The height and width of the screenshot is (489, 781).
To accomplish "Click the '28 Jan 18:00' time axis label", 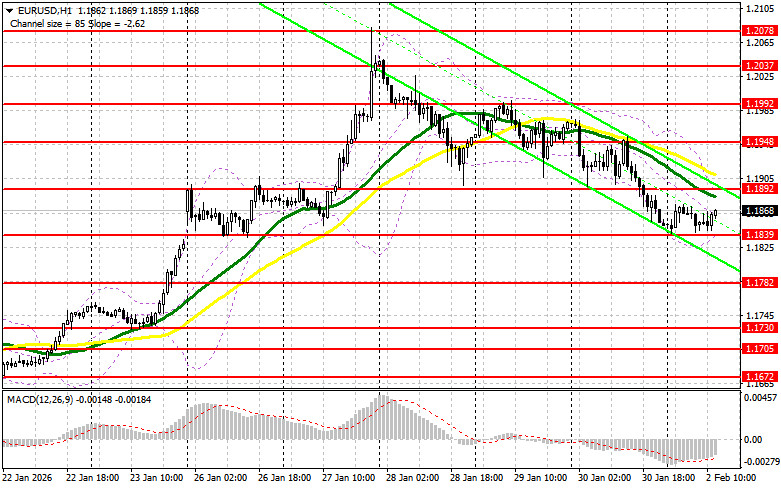I will tap(477, 478).
